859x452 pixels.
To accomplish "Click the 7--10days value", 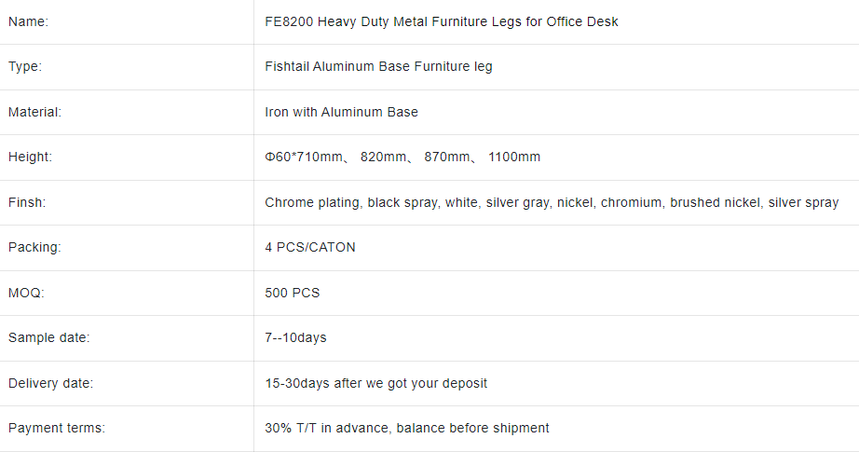I will click(x=295, y=338).
